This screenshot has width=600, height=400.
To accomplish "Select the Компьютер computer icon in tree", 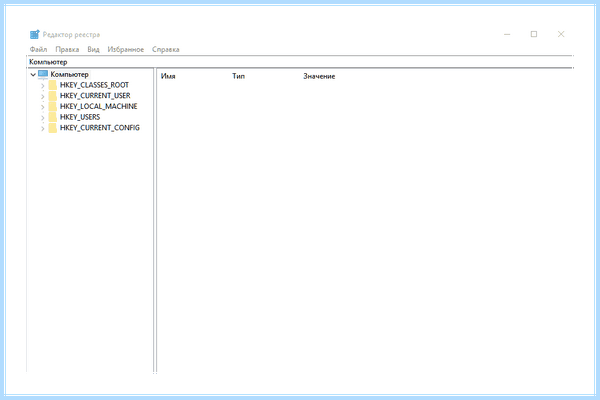I will point(43,74).
